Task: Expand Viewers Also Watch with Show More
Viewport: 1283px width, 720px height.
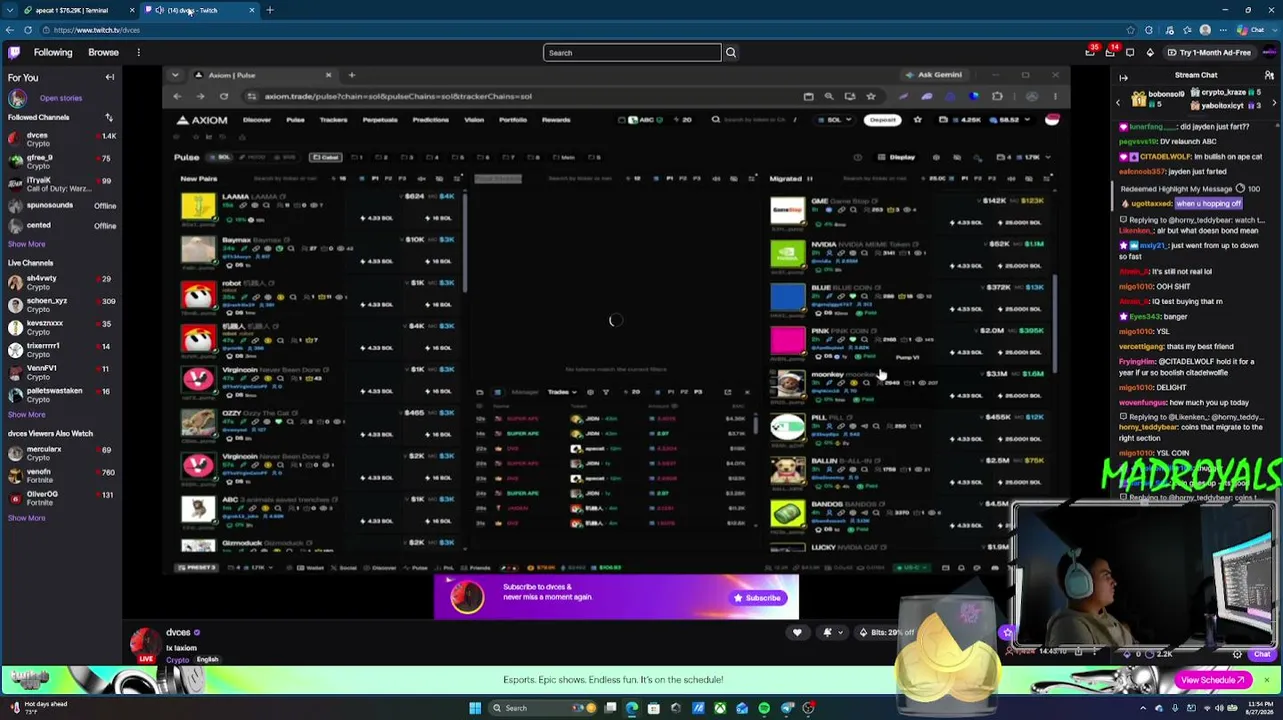Action: (27, 518)
